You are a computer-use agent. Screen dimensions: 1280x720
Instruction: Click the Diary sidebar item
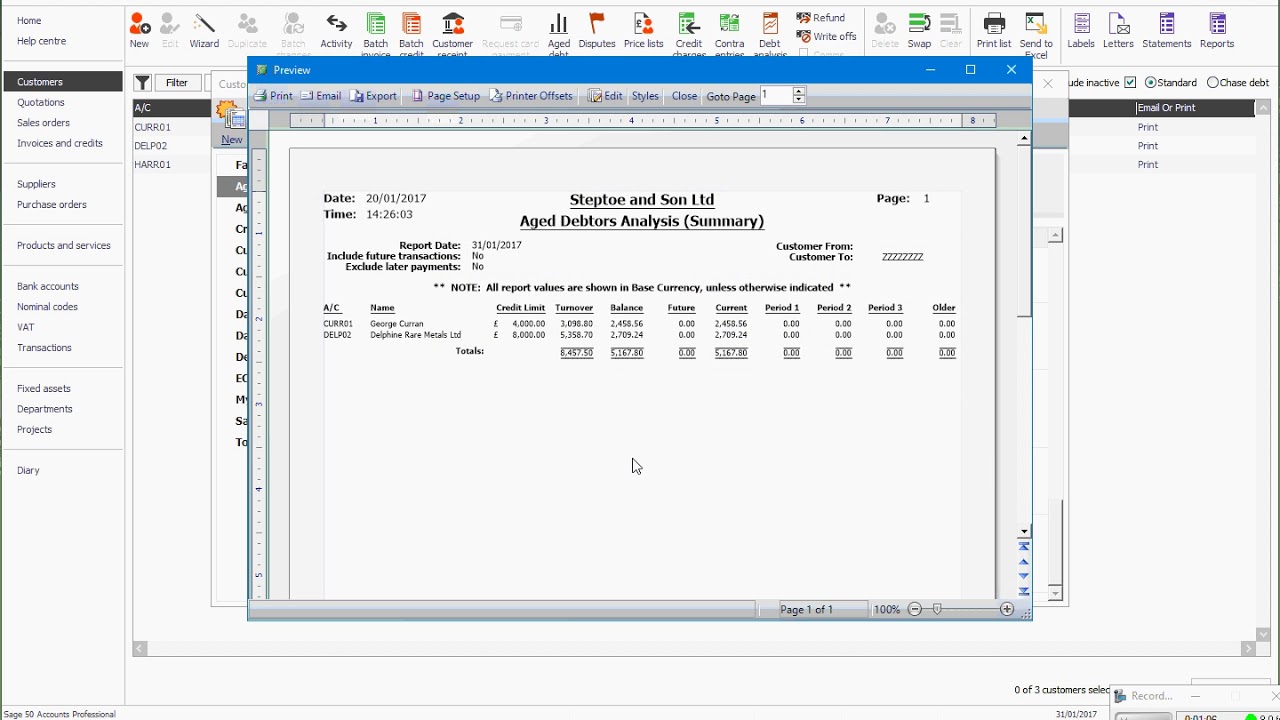pyautogui.click(x=28, y=470)
